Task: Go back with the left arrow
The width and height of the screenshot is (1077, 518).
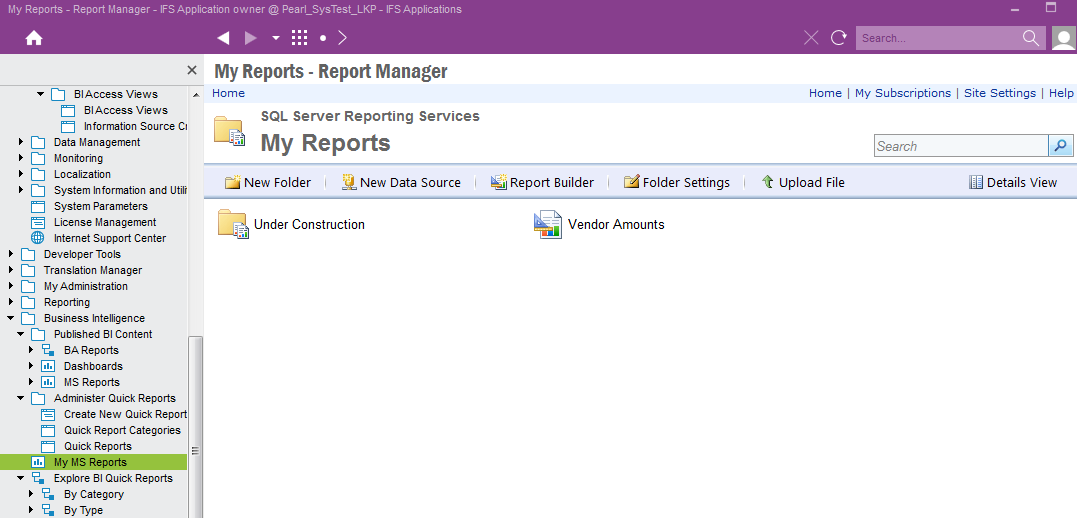Action: [223, 38]
